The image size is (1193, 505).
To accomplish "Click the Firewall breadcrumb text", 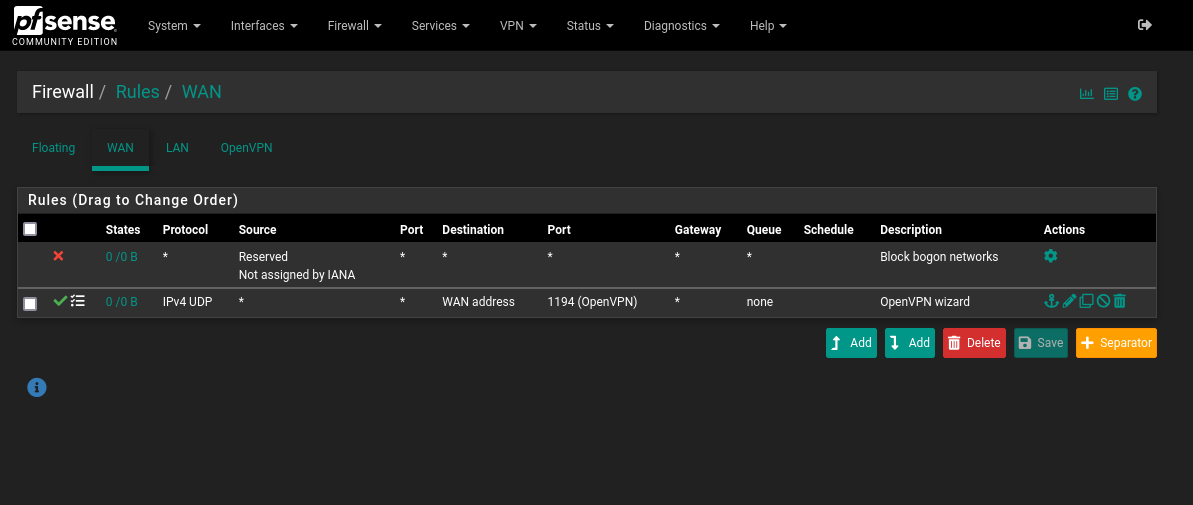I will pyautogui.click(x=62, y=92).
